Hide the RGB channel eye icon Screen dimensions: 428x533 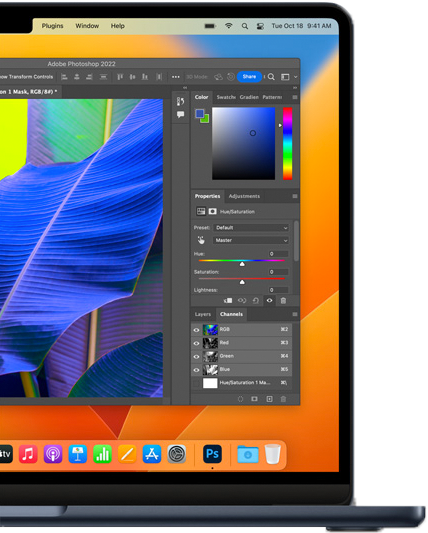(x=196, y=330)
